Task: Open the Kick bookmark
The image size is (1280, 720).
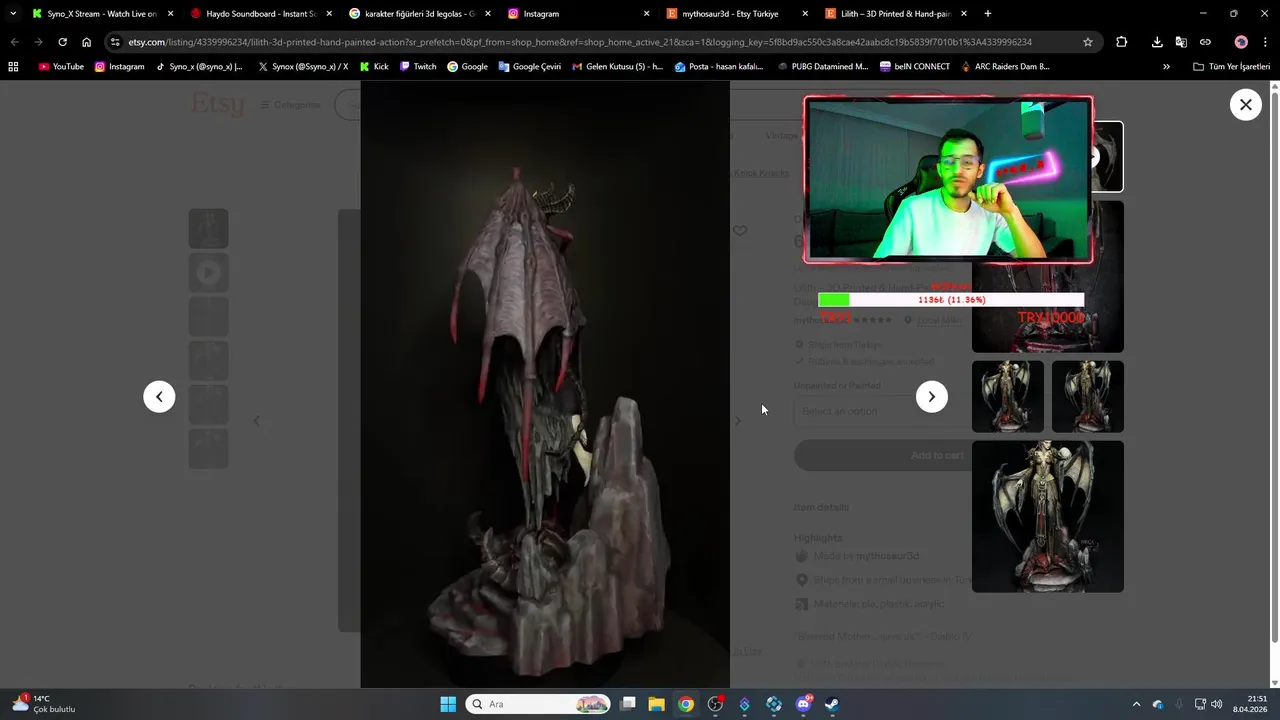Action: (373, 67)
